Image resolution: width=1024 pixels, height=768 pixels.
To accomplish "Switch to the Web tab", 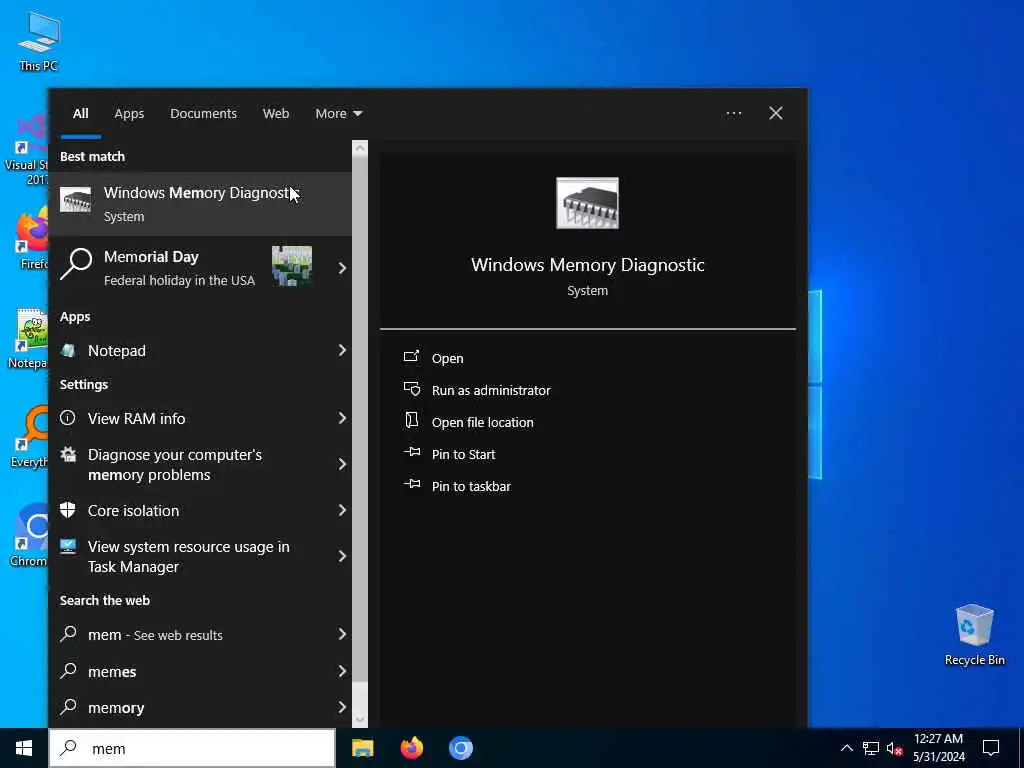I will tap(276, 114).
